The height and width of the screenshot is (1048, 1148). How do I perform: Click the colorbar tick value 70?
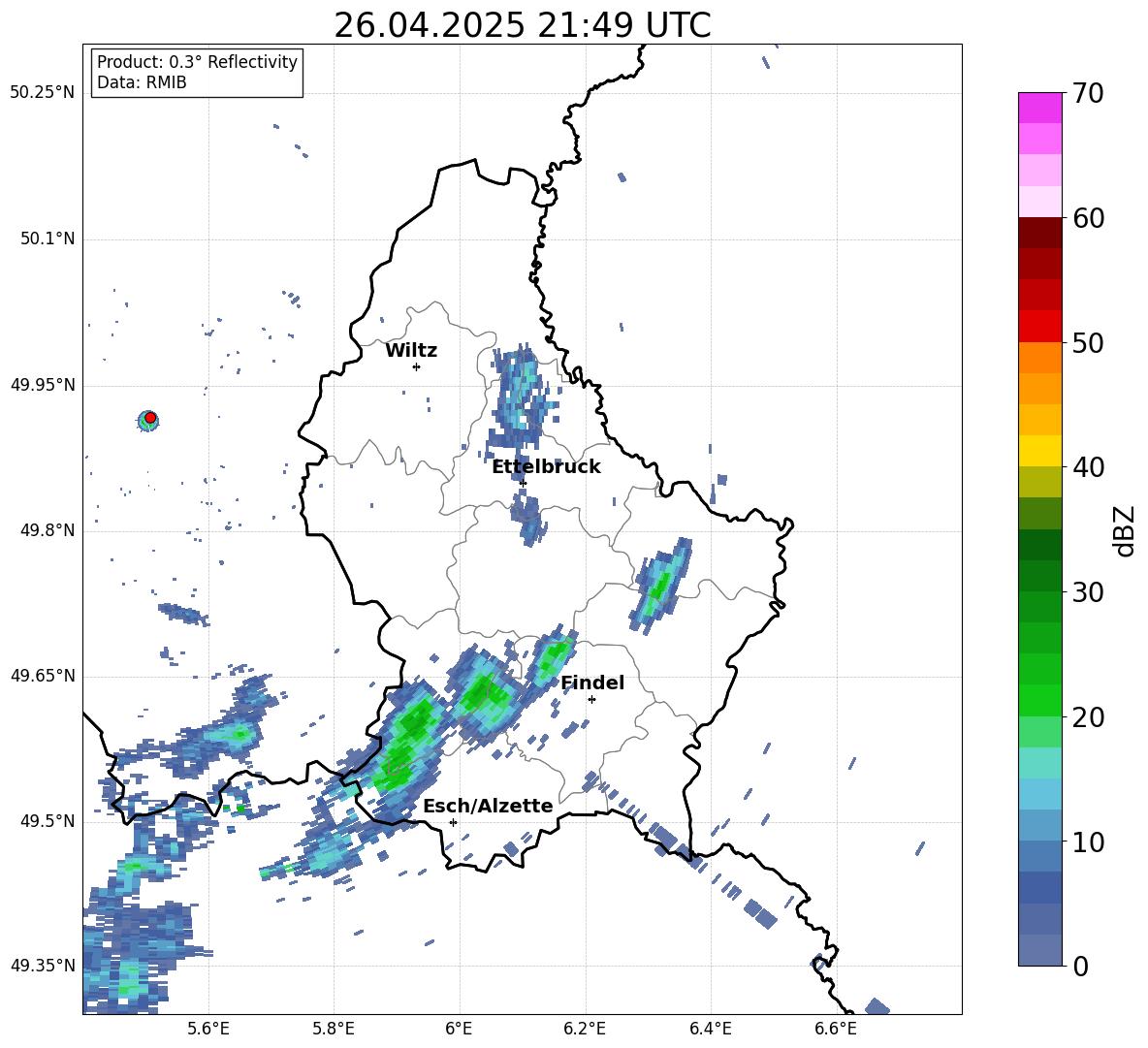coord(1088,94)
